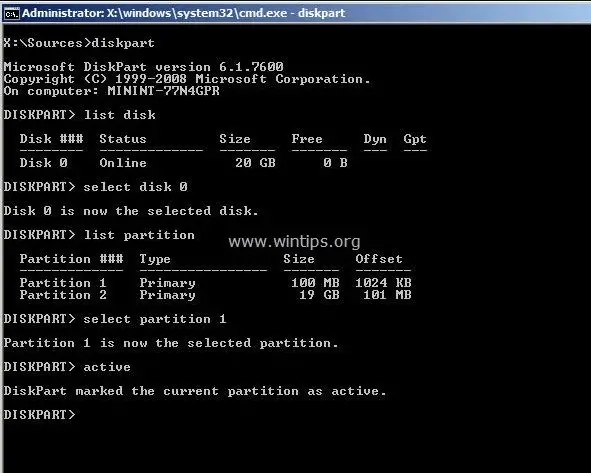Viewport: 591px width, 473px height.
Task: Click the 'Offset' column header
Action: (379, 259)
